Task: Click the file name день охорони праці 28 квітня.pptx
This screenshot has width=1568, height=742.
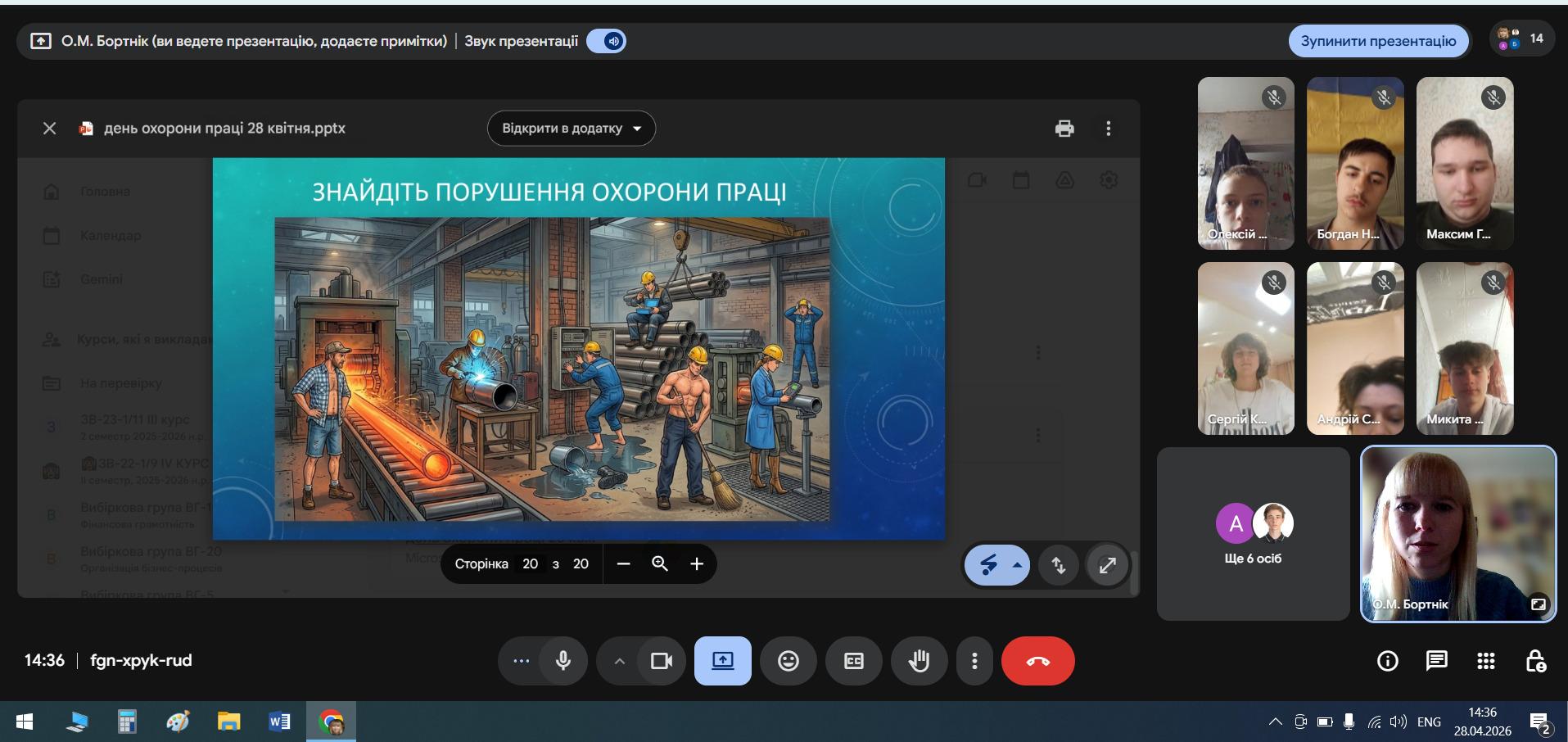Action: pyautogui.click(x=224, y=129)
